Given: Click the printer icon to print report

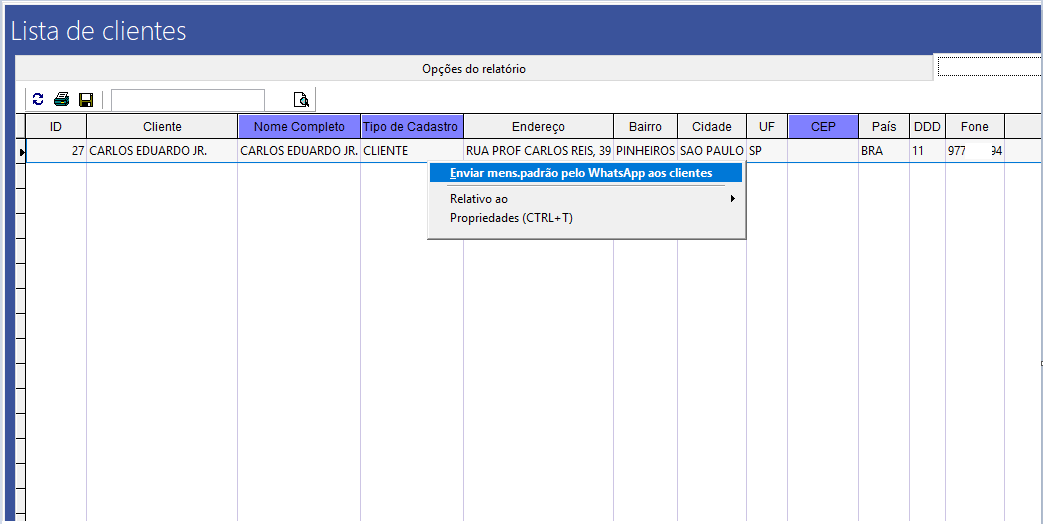Looking at the screenshot, I should tap(62, 99).
